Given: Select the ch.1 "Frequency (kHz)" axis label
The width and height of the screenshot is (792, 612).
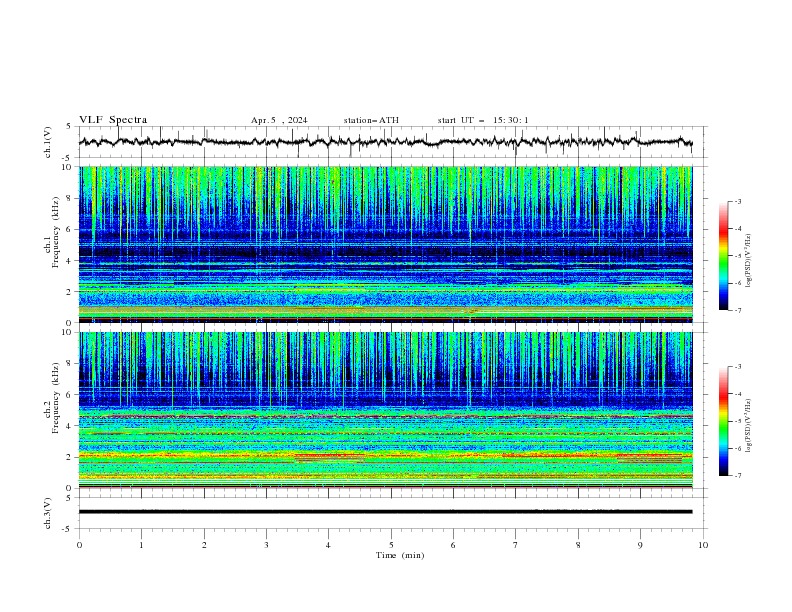Looking at the screenshot, I should click(x=56, y=233).
